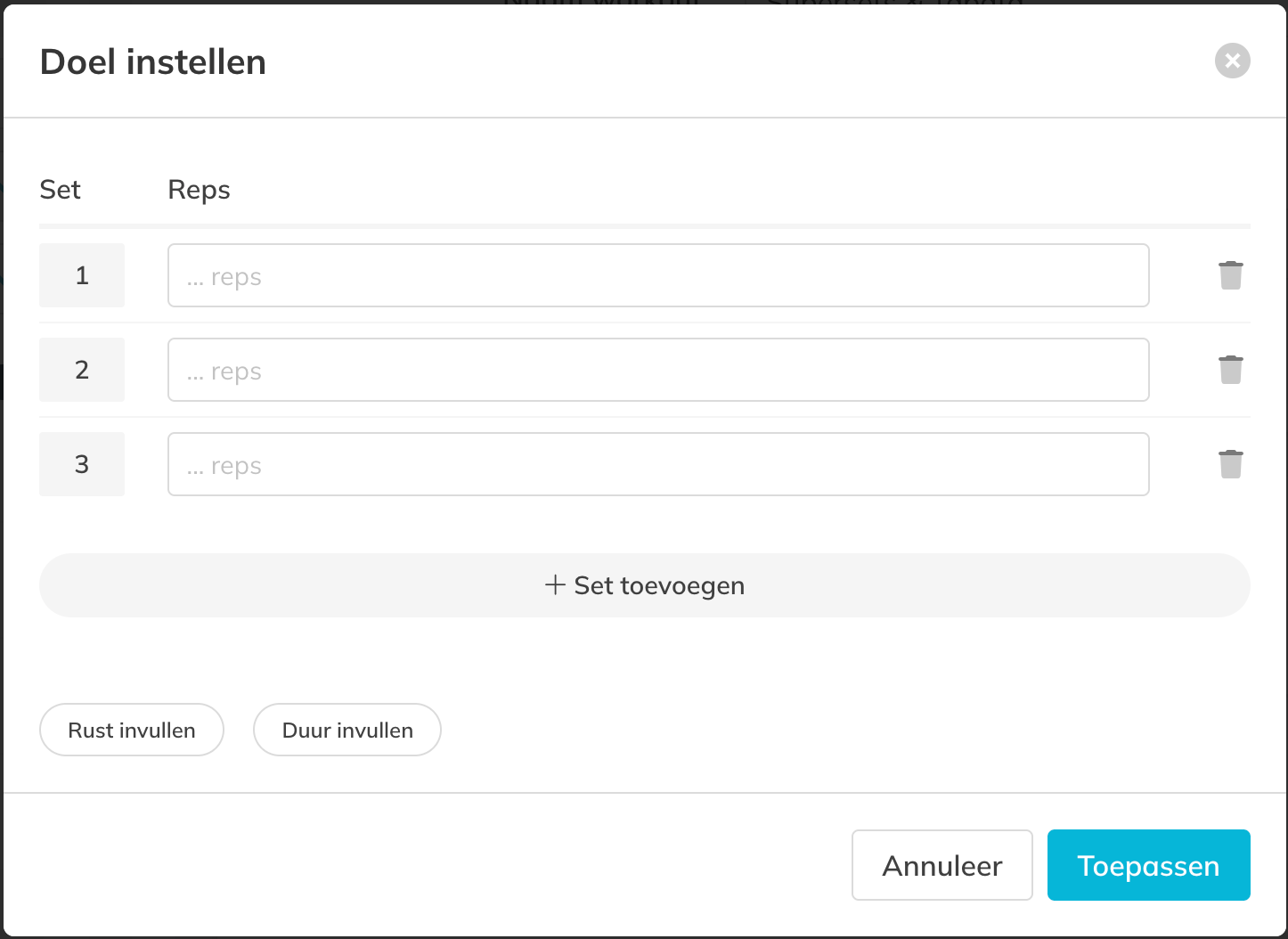The height and width of the screenshot is (939, 1288).
Task: Click the plus icon before Set toevoegen
Action: (555, 584)
